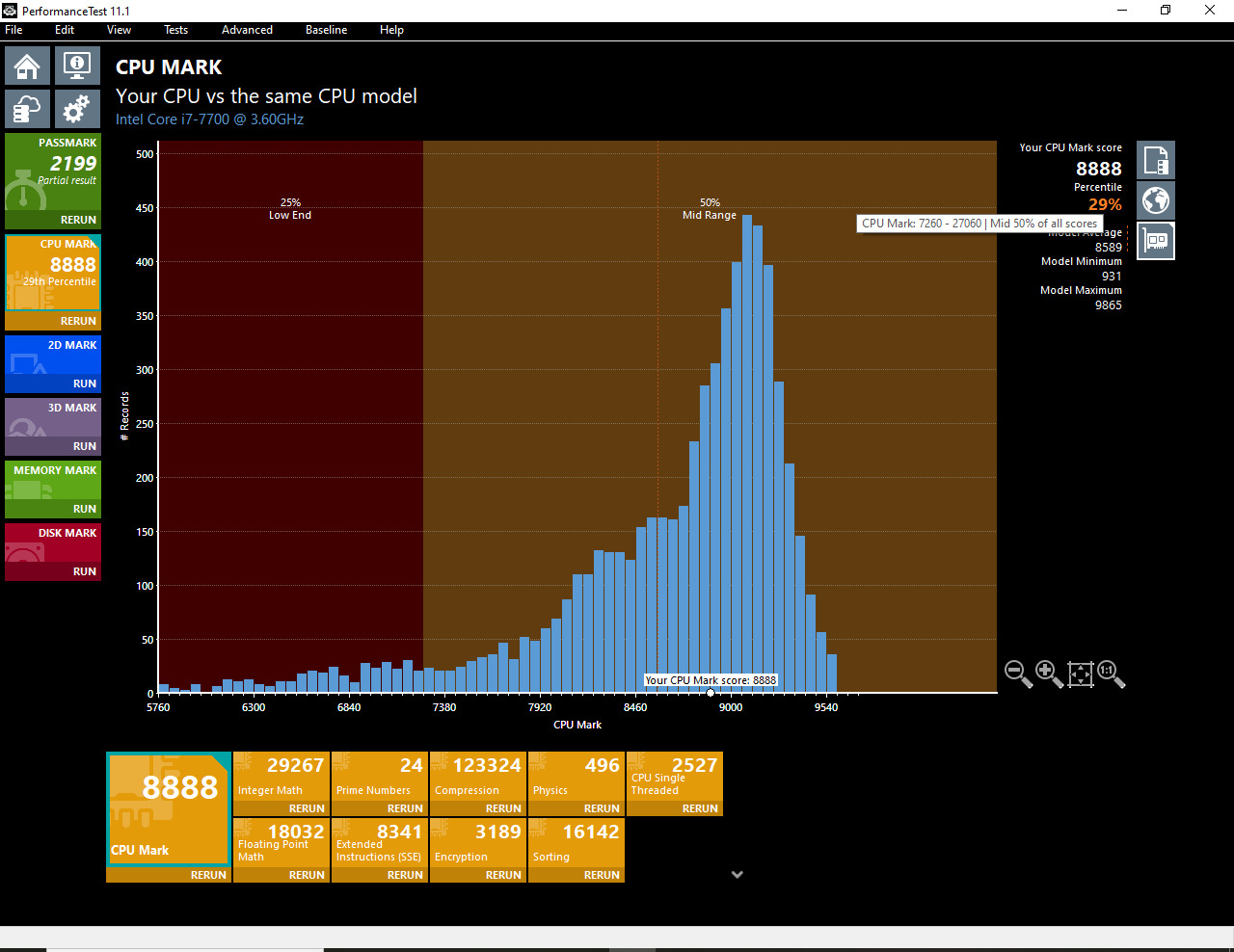Image resolution: width=1234 pixels, height=952 pixels.
Task: Click the Integer Math 29267 score tile
Action: (x=282, y=777)
